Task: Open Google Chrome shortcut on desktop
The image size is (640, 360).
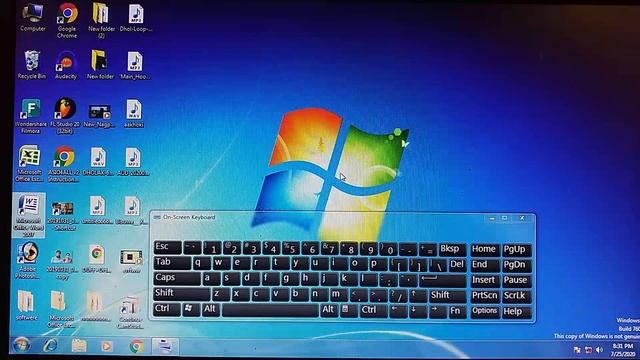Action: [x=67, y=20]
